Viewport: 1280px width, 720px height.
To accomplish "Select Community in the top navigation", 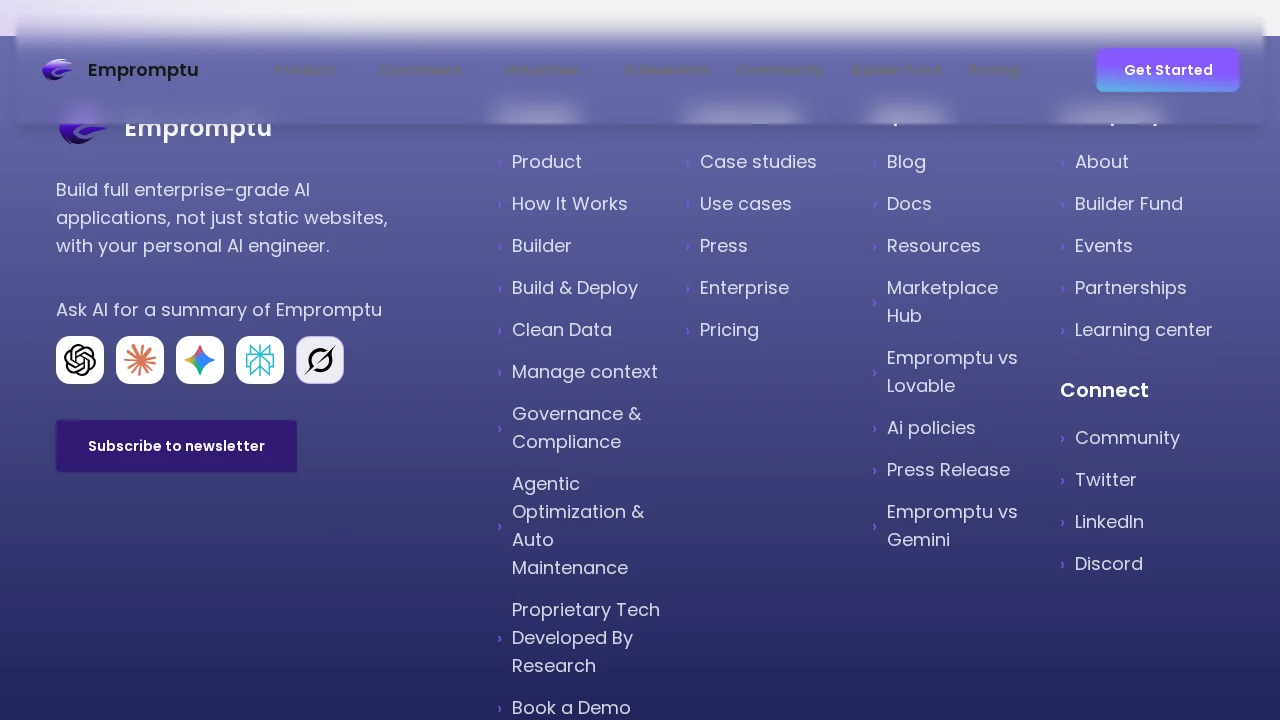I will 781,70.
